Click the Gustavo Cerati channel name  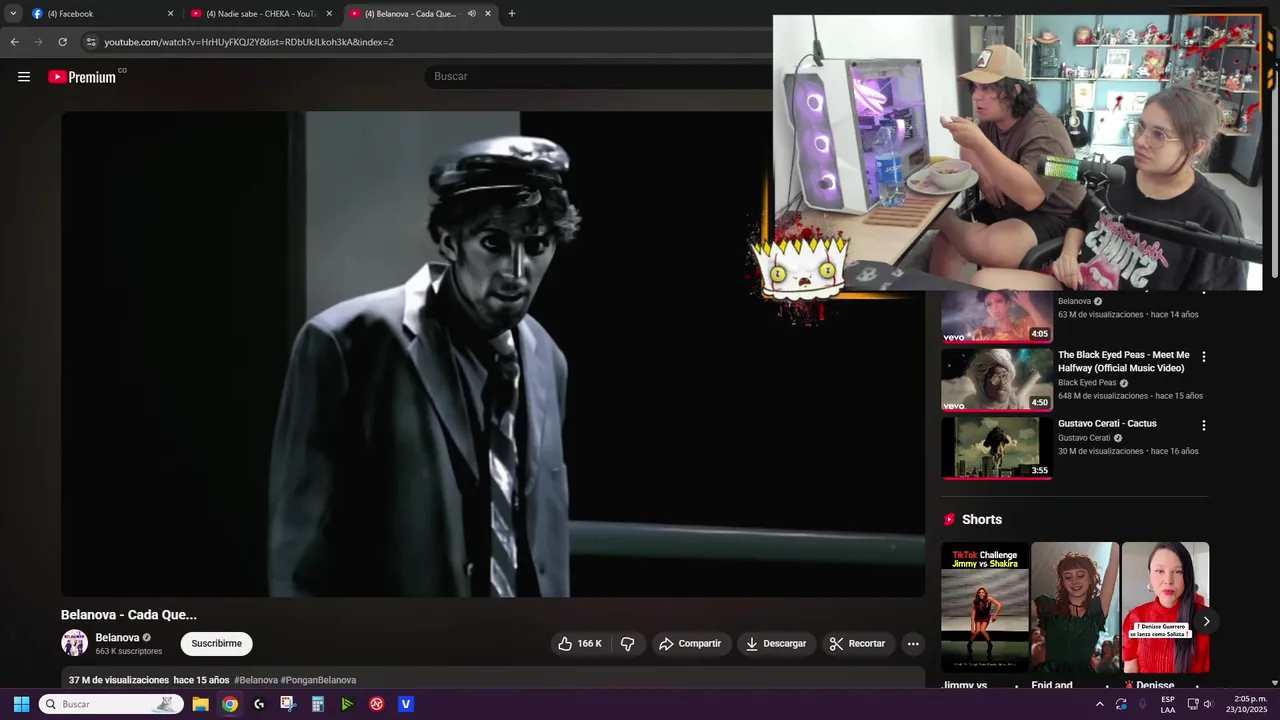click(x=1084, y=438)
